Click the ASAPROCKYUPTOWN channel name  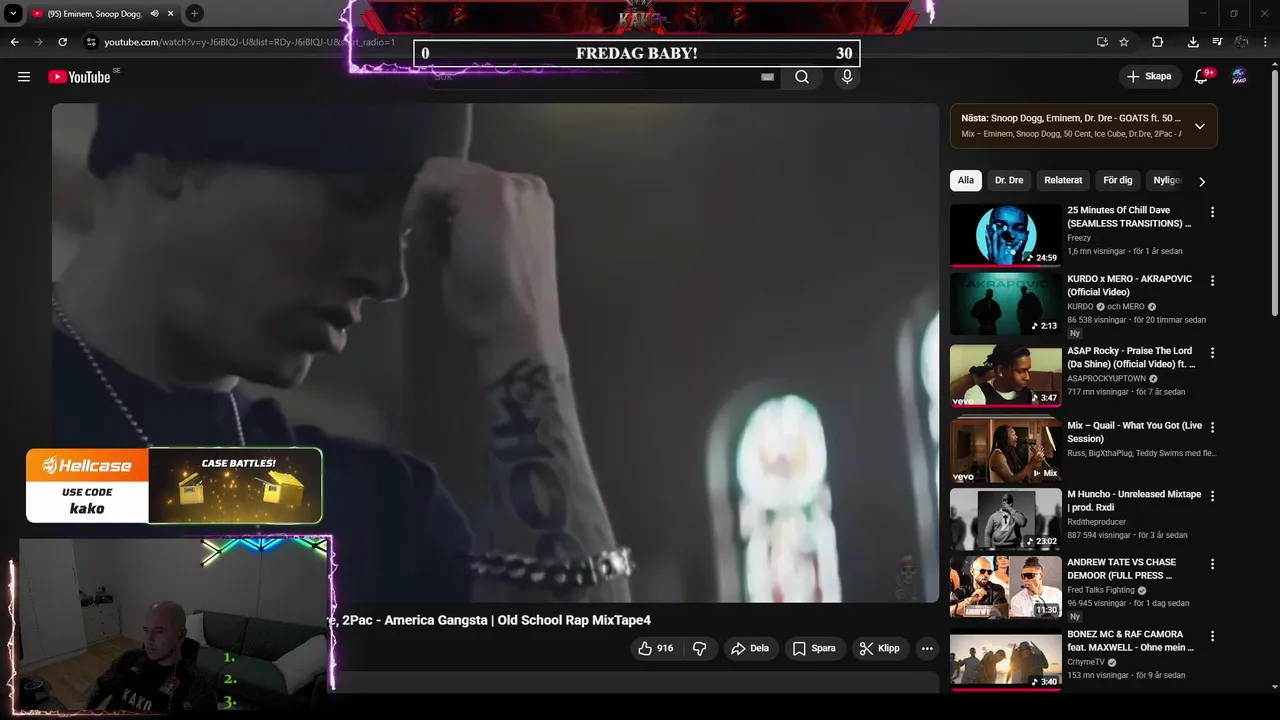(1108, 379)
